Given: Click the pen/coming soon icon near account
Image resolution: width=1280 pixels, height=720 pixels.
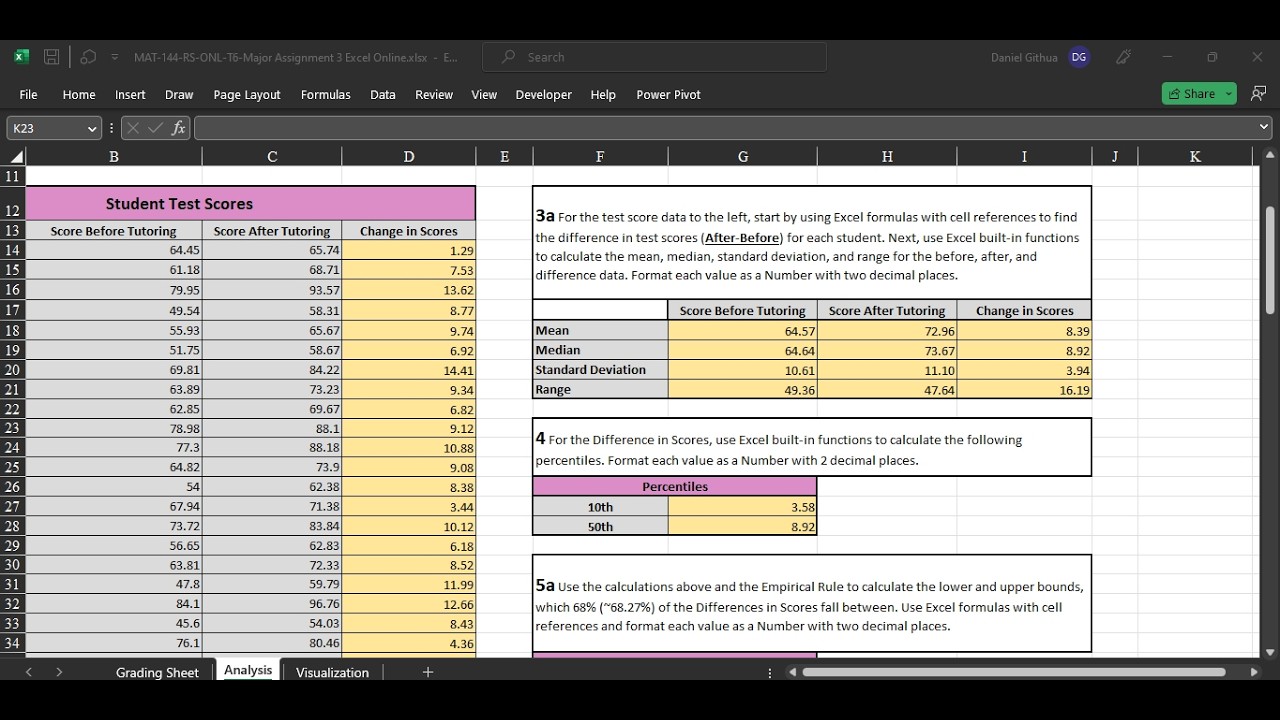Looking at the screenshot, I should pyautogui.click(x=1123, y=57).
